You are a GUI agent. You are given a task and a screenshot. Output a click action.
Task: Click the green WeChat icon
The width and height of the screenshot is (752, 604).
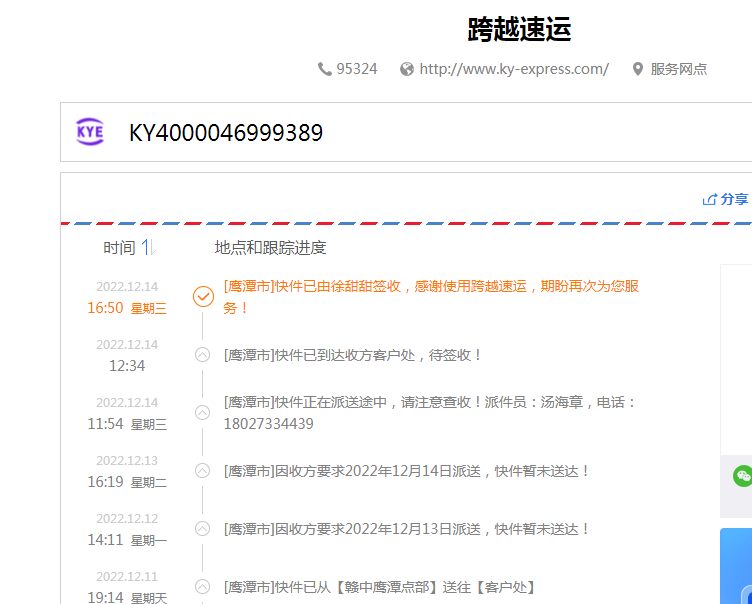742,476
